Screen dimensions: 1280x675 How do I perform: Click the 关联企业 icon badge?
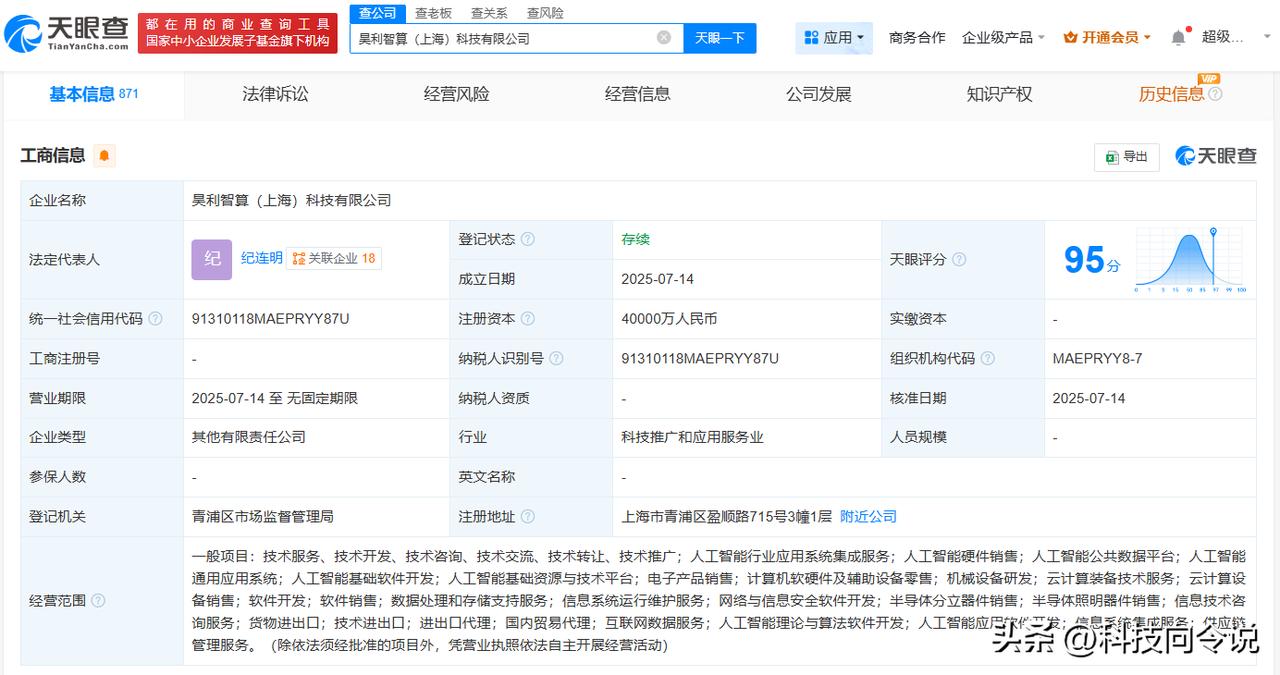[298, 259]
